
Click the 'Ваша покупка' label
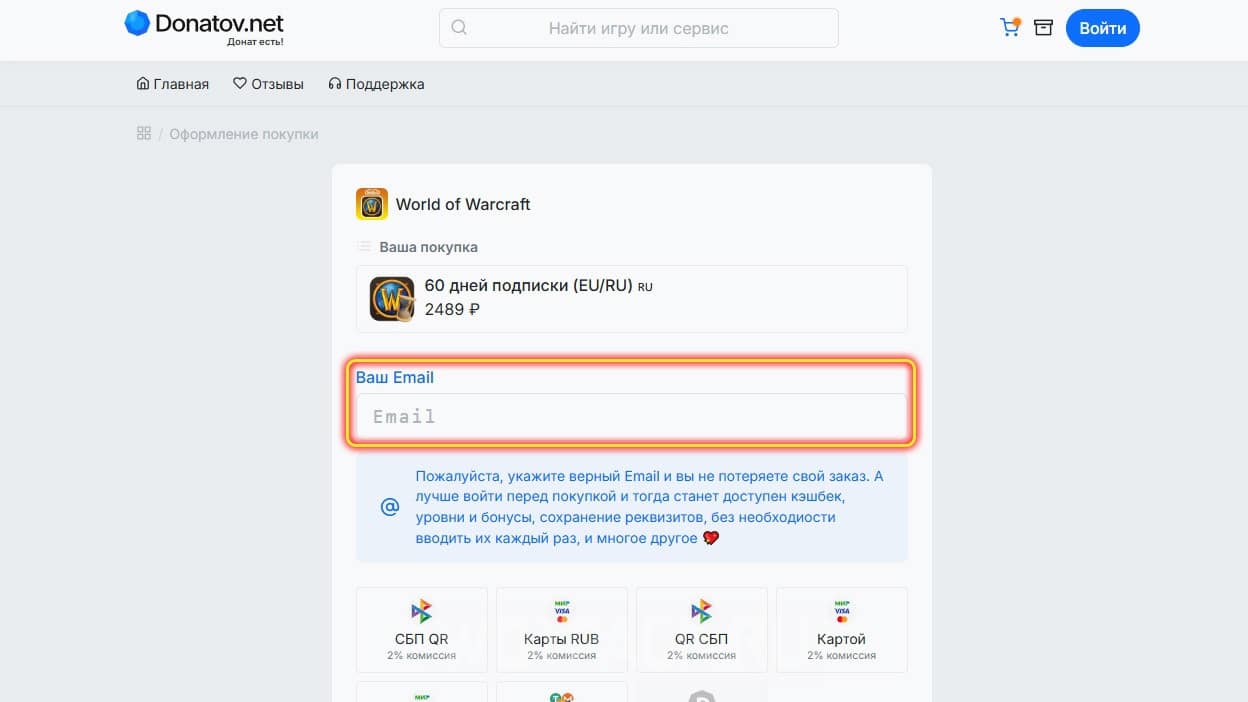(x=429, y=247)
